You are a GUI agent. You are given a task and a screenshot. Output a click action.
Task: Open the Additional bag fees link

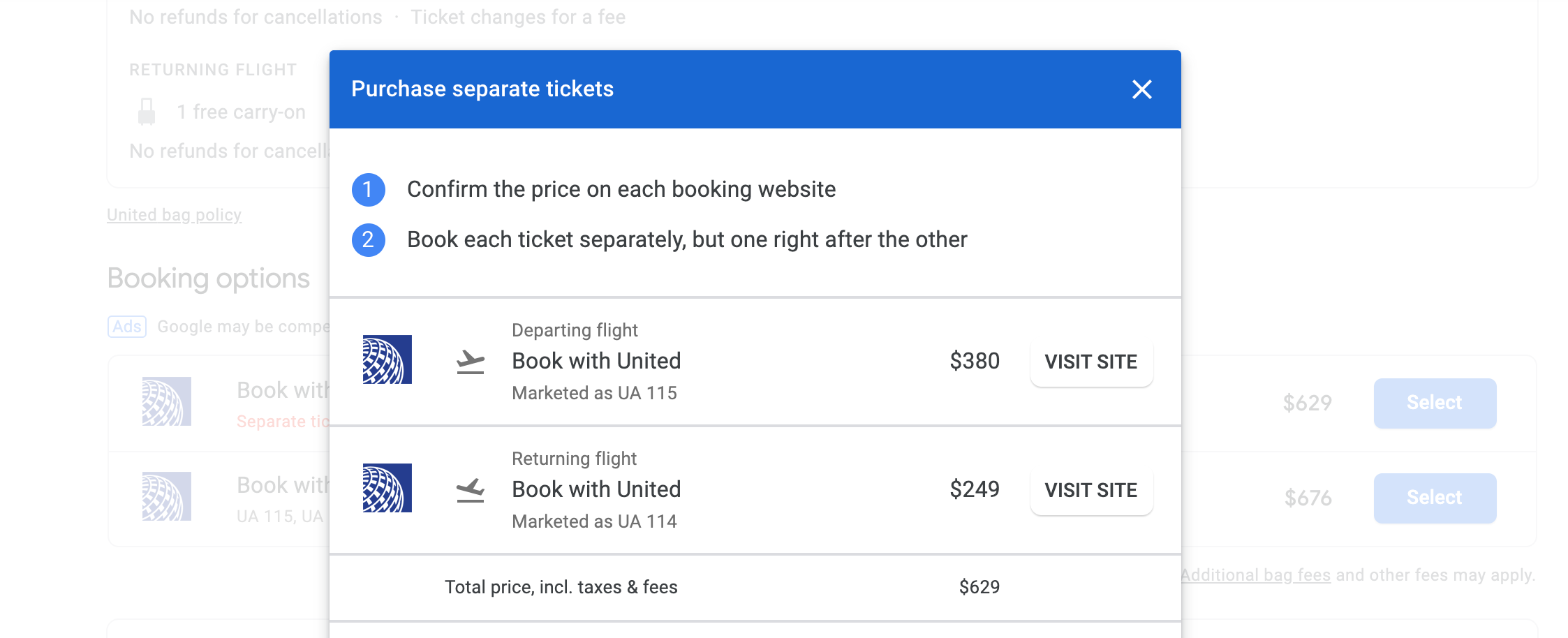pos(1255,575)
